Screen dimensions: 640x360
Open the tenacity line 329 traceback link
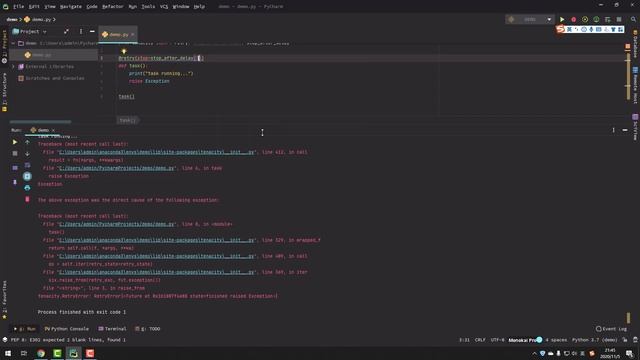coord(157,240)
